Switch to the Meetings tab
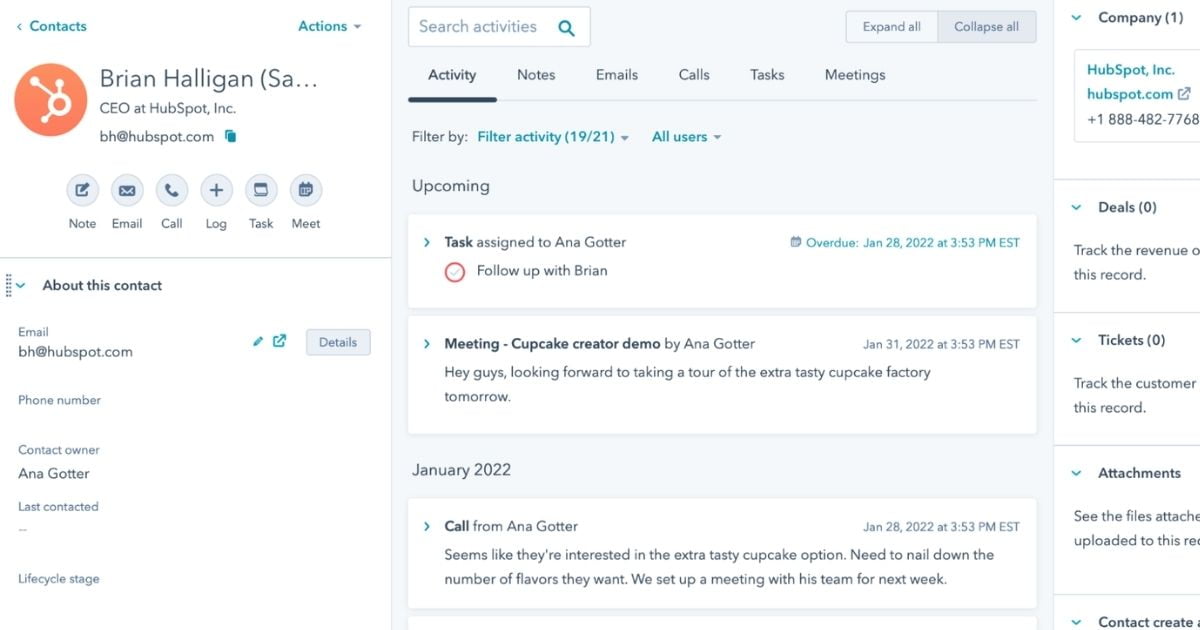 pos(855,75)
